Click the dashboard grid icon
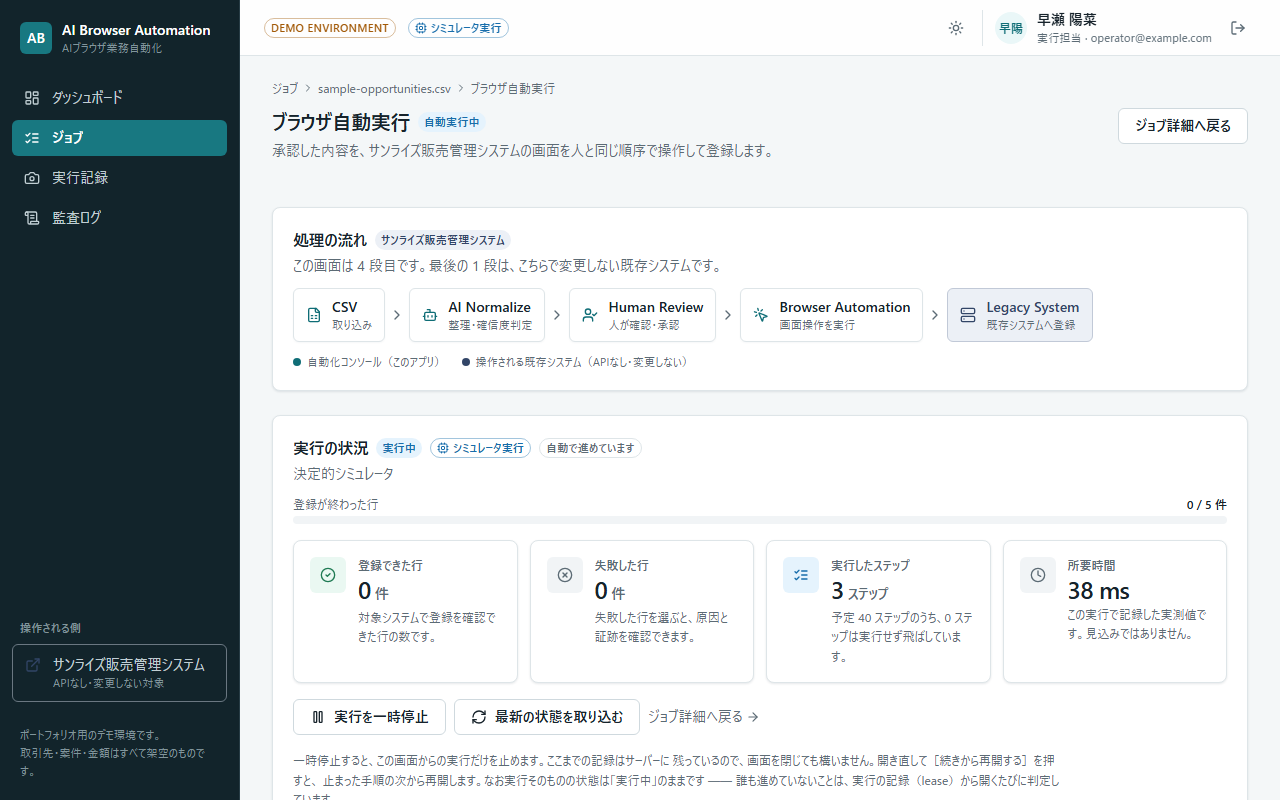 tap(32, 98)
